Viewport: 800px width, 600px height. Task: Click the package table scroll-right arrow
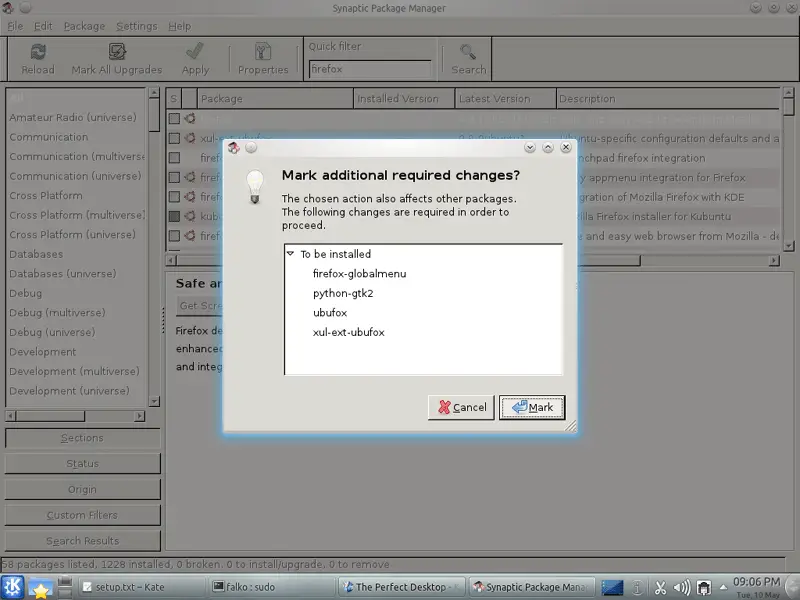774,260
